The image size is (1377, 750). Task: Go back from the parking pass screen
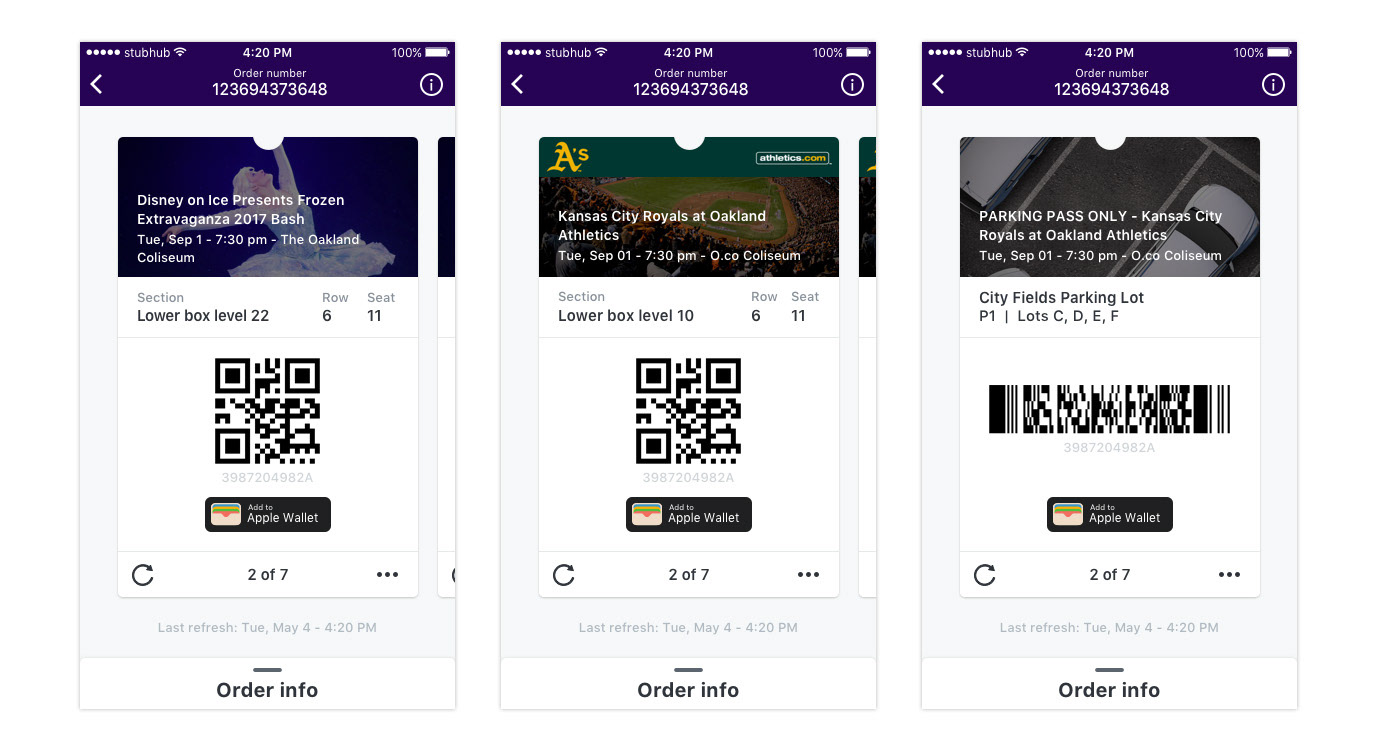point(939,85)
